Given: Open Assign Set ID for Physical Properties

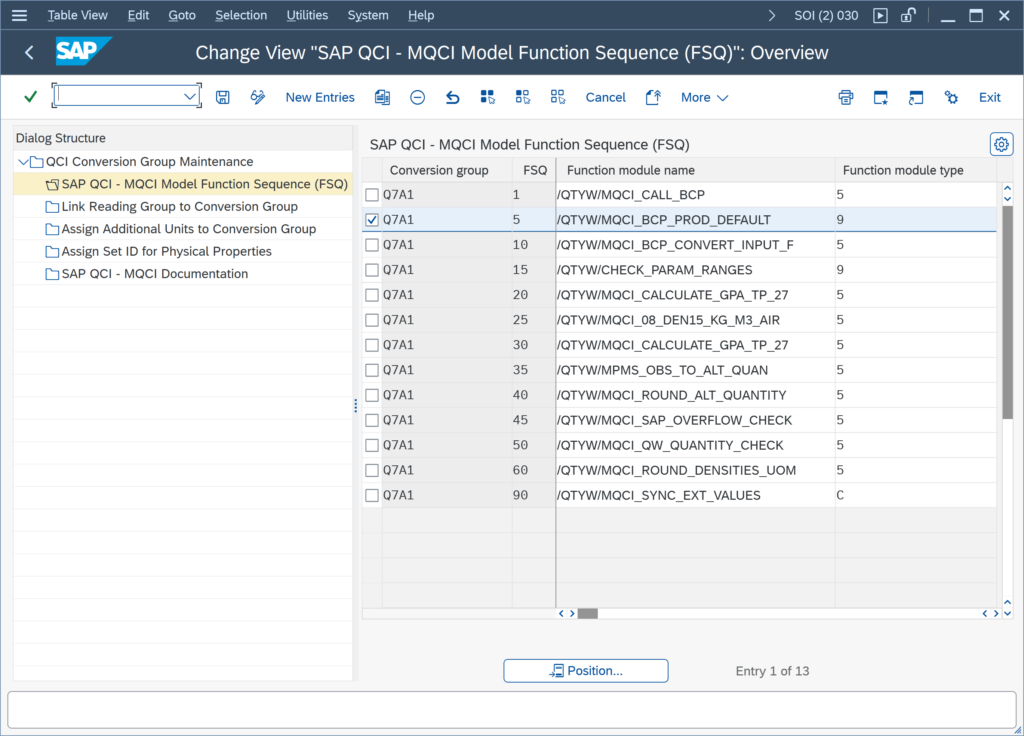Looking at the screenshot, I should coord(167,251).
